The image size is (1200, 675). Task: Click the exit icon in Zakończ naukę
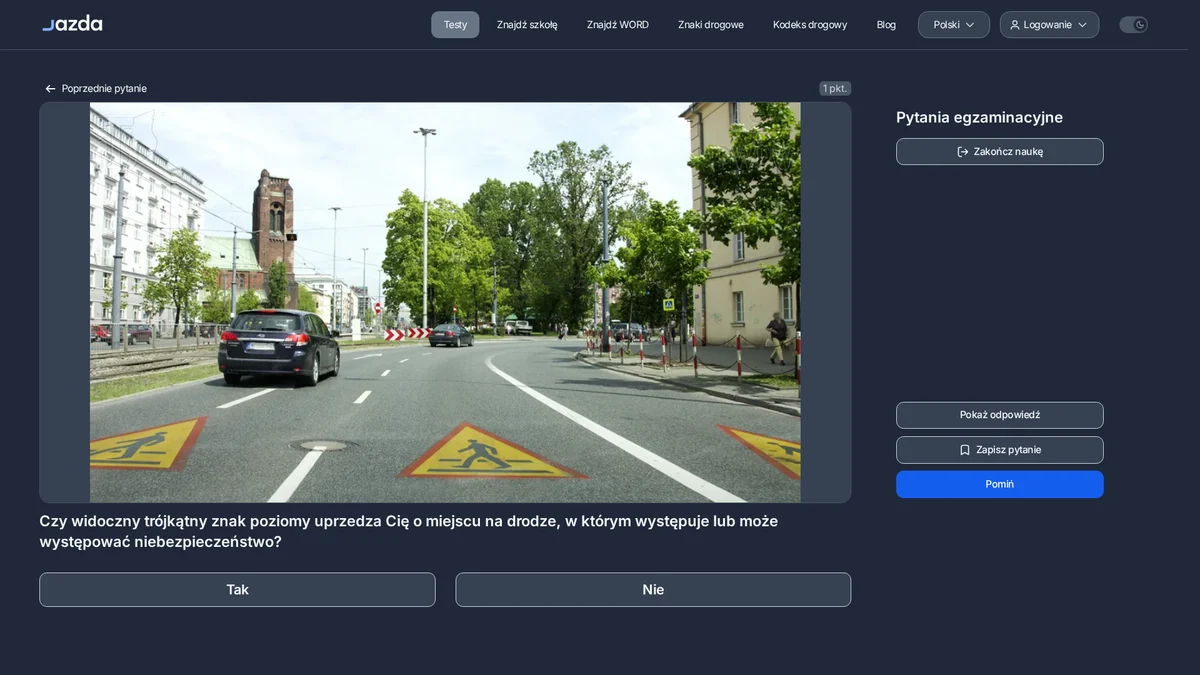pos(963,152)
